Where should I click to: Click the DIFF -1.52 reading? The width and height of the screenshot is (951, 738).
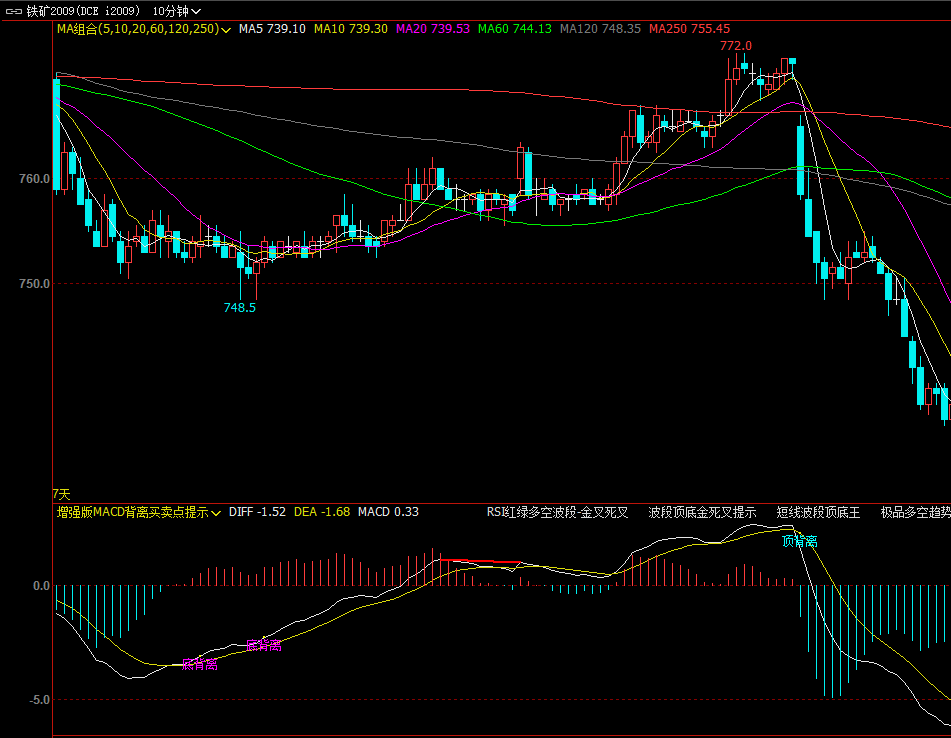click(257, 512)
